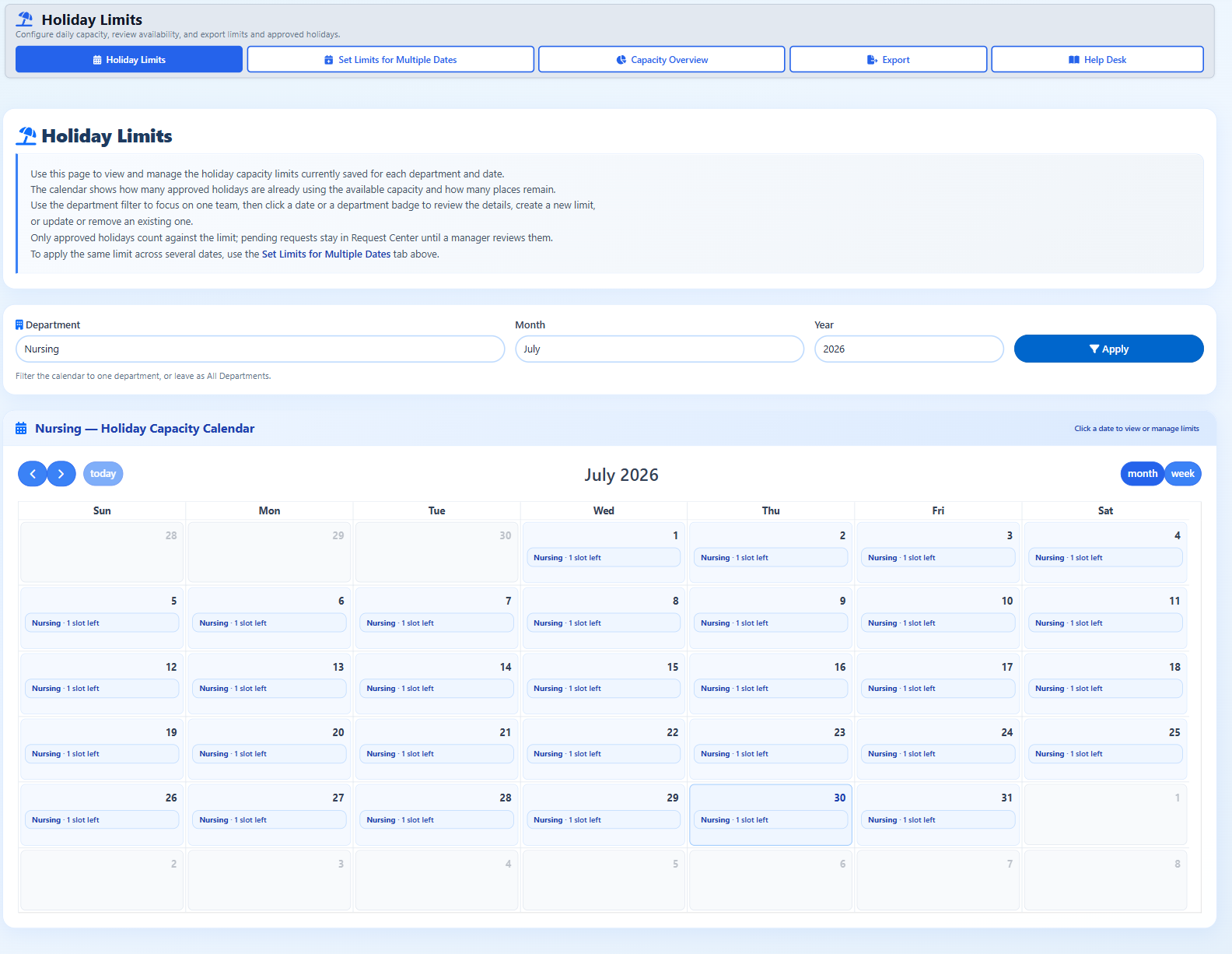Screen dimensions: 1232x954
Task: Click the greyed-out August 8 day cell
Action: pyautogui.click(x=1105, y=880)
